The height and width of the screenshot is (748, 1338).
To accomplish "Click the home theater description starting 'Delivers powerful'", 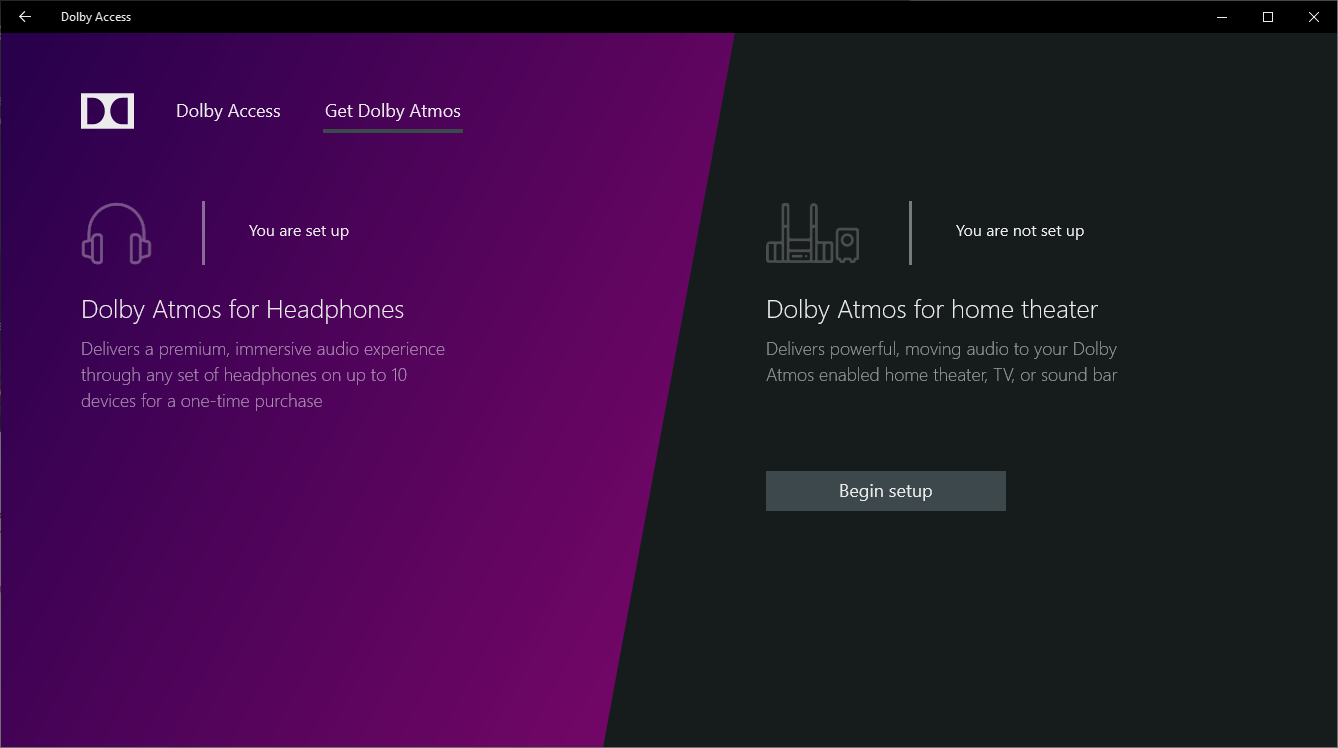I will (942, 362).
